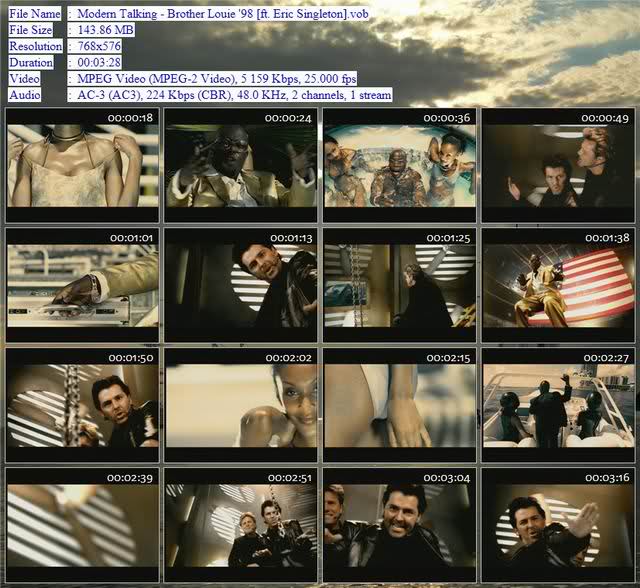Click the duration value '00:03:28'
The image size is (640, 588).
99,62
